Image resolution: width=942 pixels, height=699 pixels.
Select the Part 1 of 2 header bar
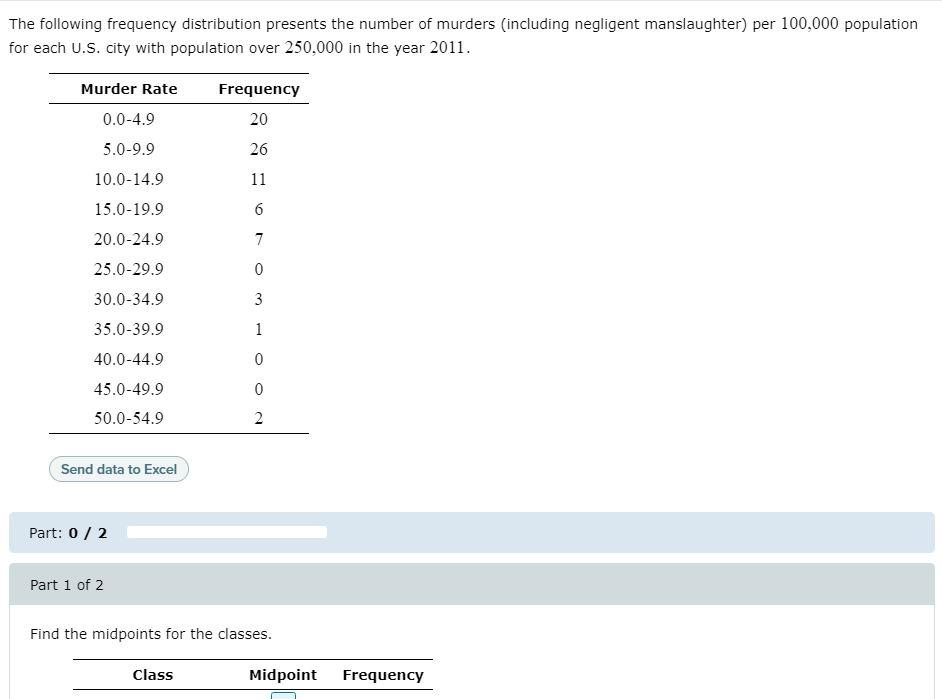click(x=66, y=584)
